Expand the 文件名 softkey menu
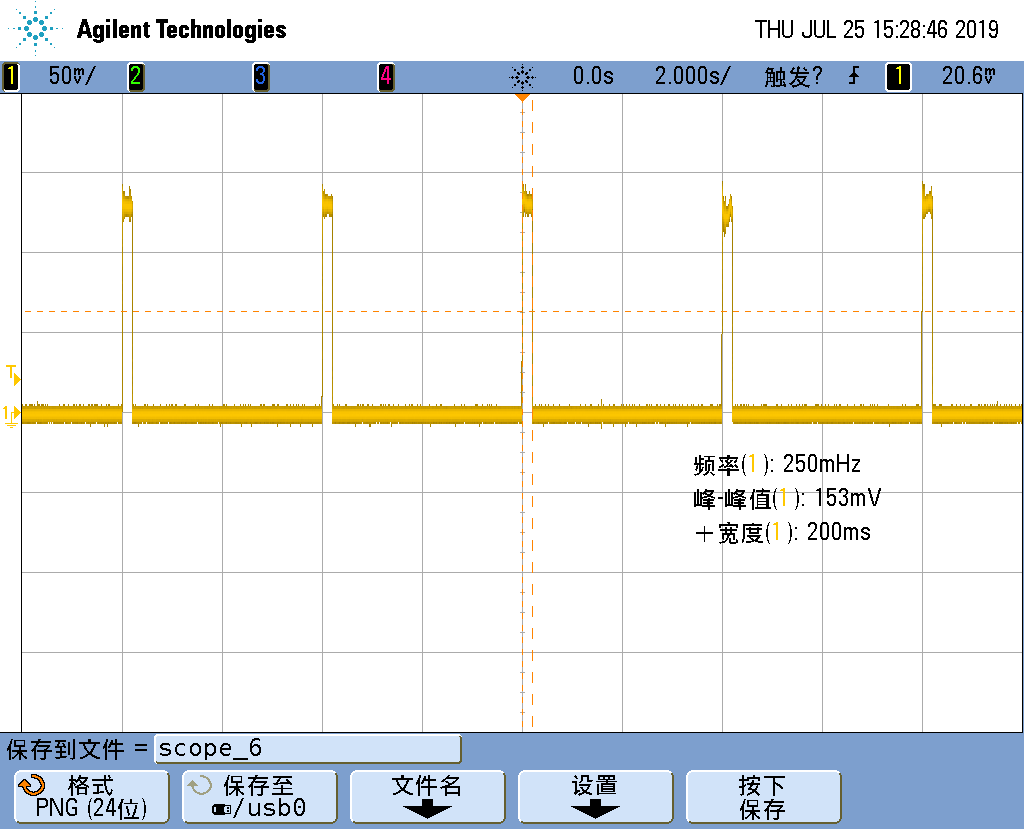This screenshot has width=1024, height=829. pos(427,796)
